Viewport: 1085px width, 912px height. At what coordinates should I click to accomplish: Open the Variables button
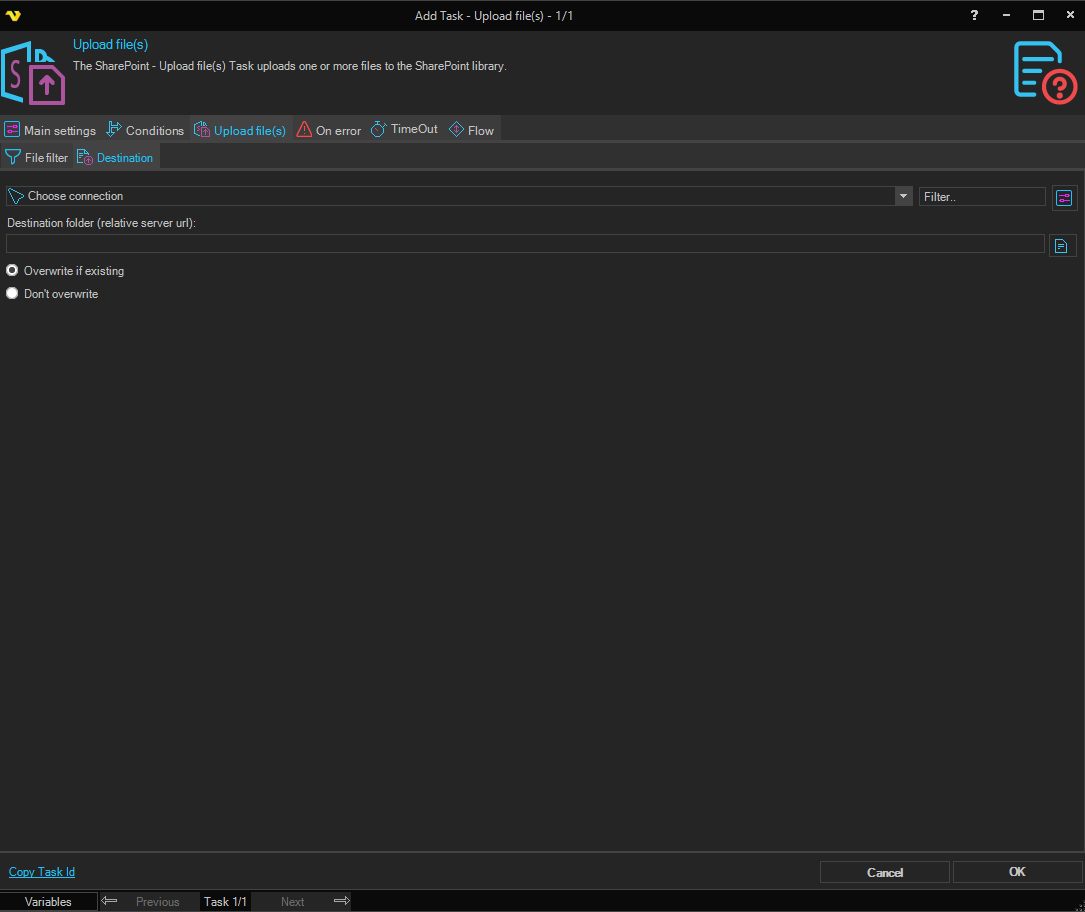pyautogui.click(x=48, y=902)
